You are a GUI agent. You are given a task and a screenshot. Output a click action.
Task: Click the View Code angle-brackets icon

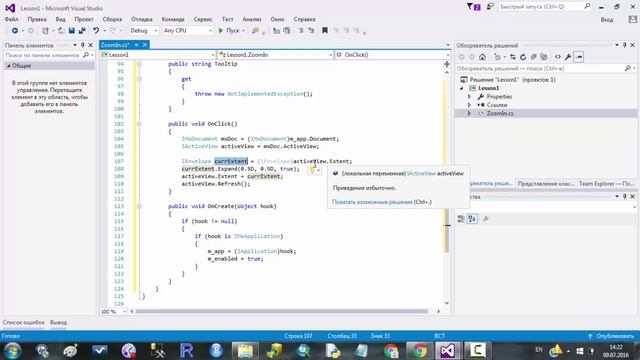558,57
